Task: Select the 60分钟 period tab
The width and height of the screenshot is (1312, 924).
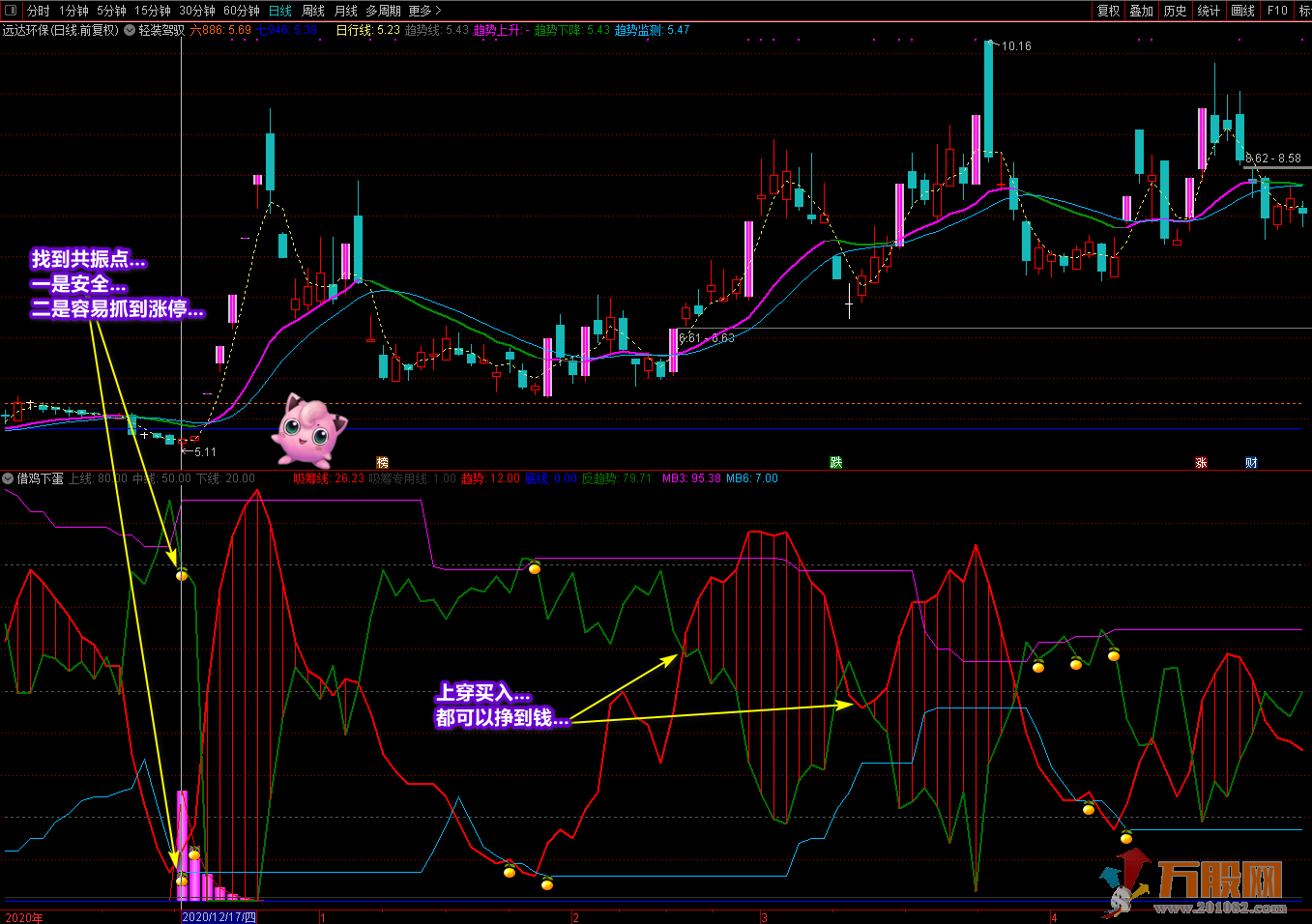Action: click(x=242, y=11)
